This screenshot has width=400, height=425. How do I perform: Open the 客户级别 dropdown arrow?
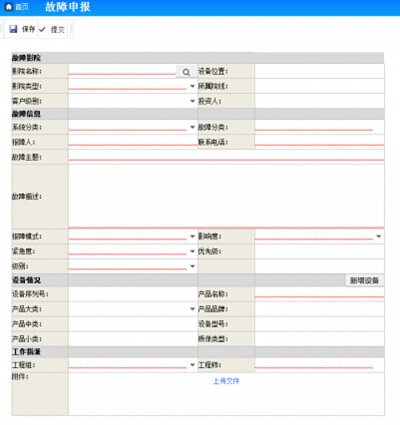click(192, 101)
